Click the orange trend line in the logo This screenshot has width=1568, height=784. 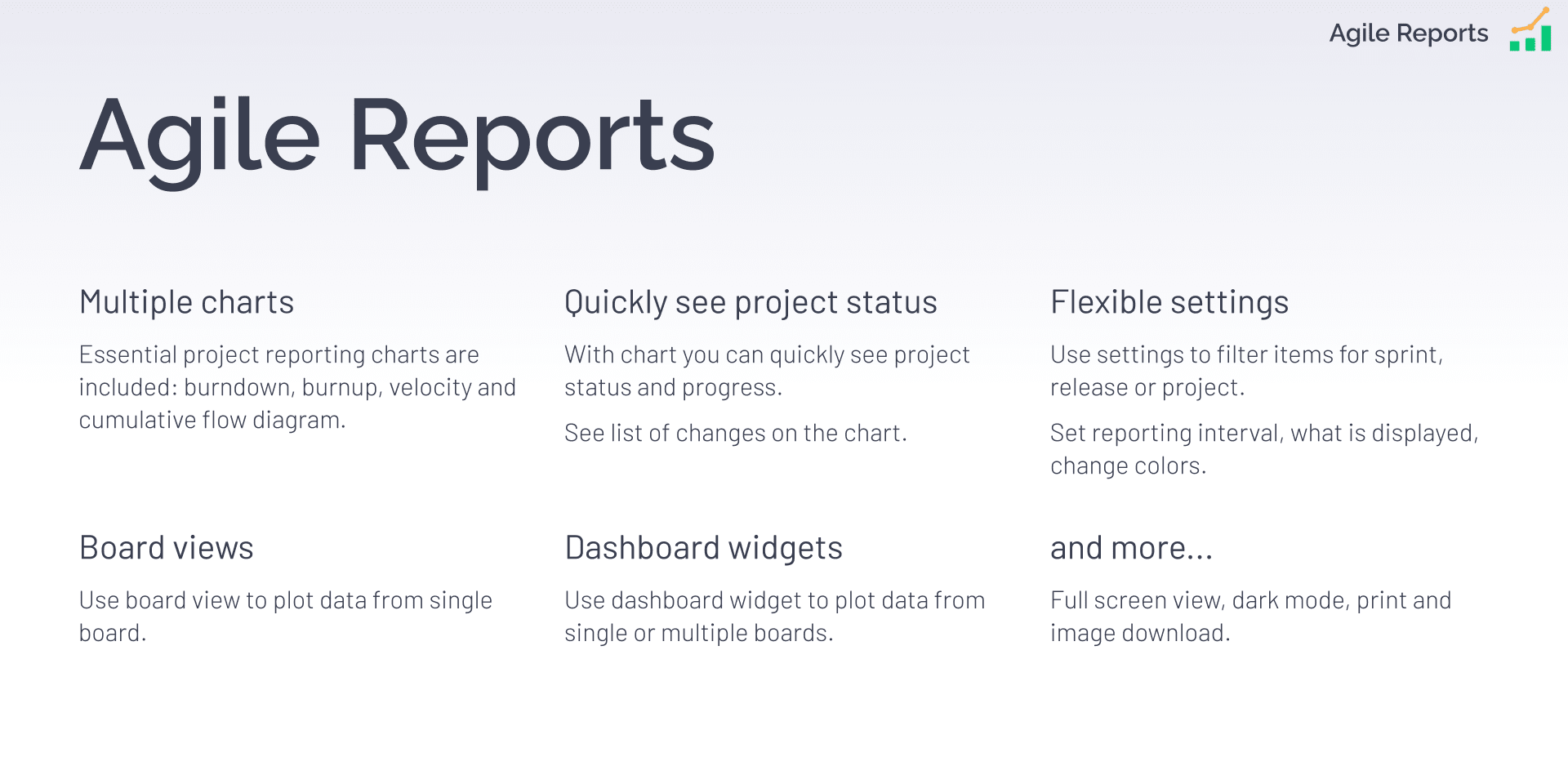(x=1530, y=20)
